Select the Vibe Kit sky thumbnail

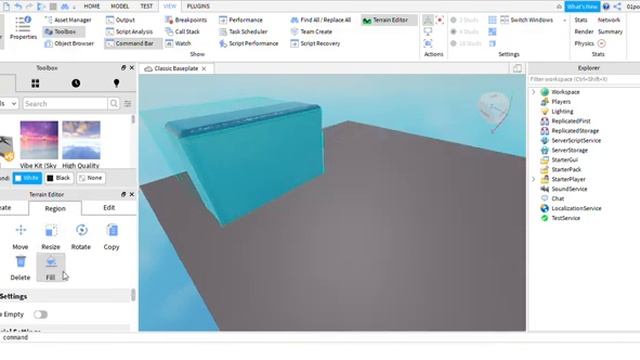click(x=39, y=140)
